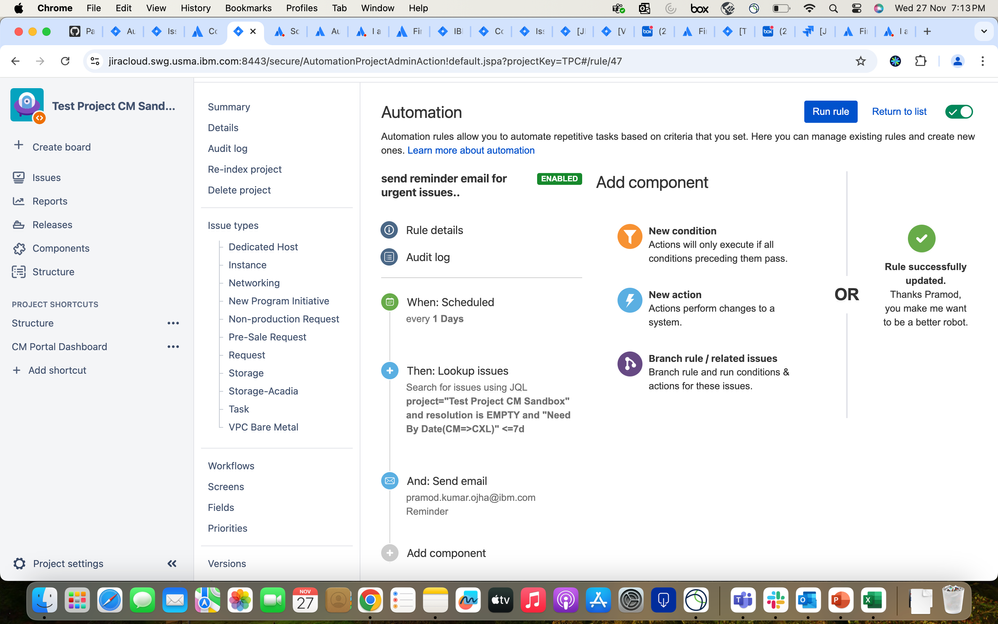This screenshot has height=624, width=998.
Task: Select Delete project
Action: click(239, 190)
